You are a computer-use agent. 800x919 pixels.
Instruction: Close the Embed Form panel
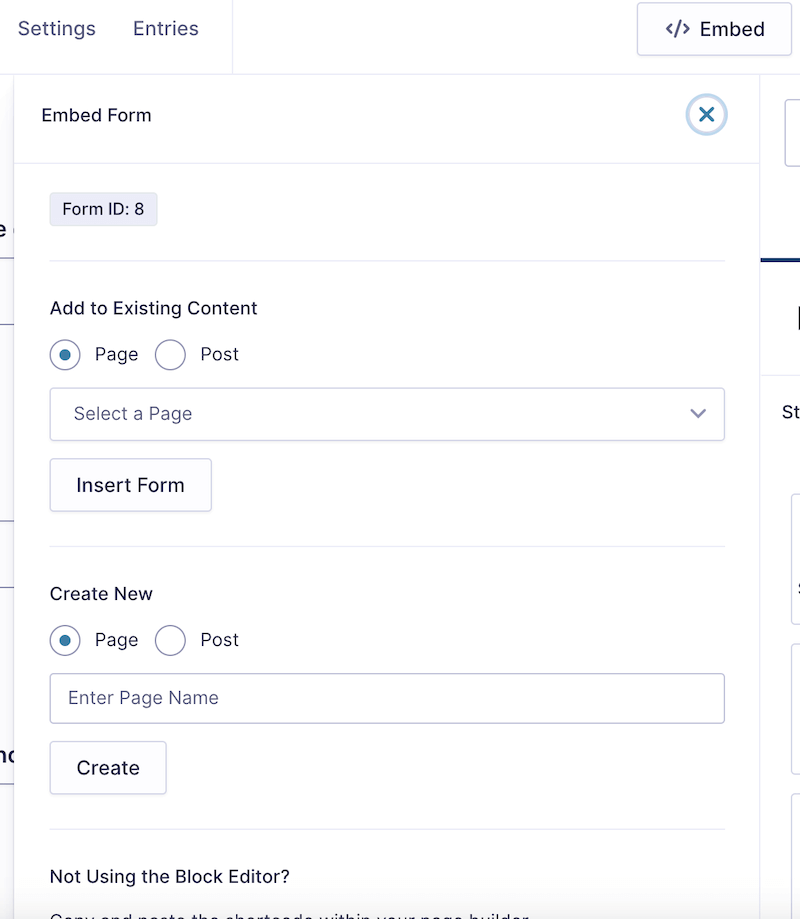706,114
